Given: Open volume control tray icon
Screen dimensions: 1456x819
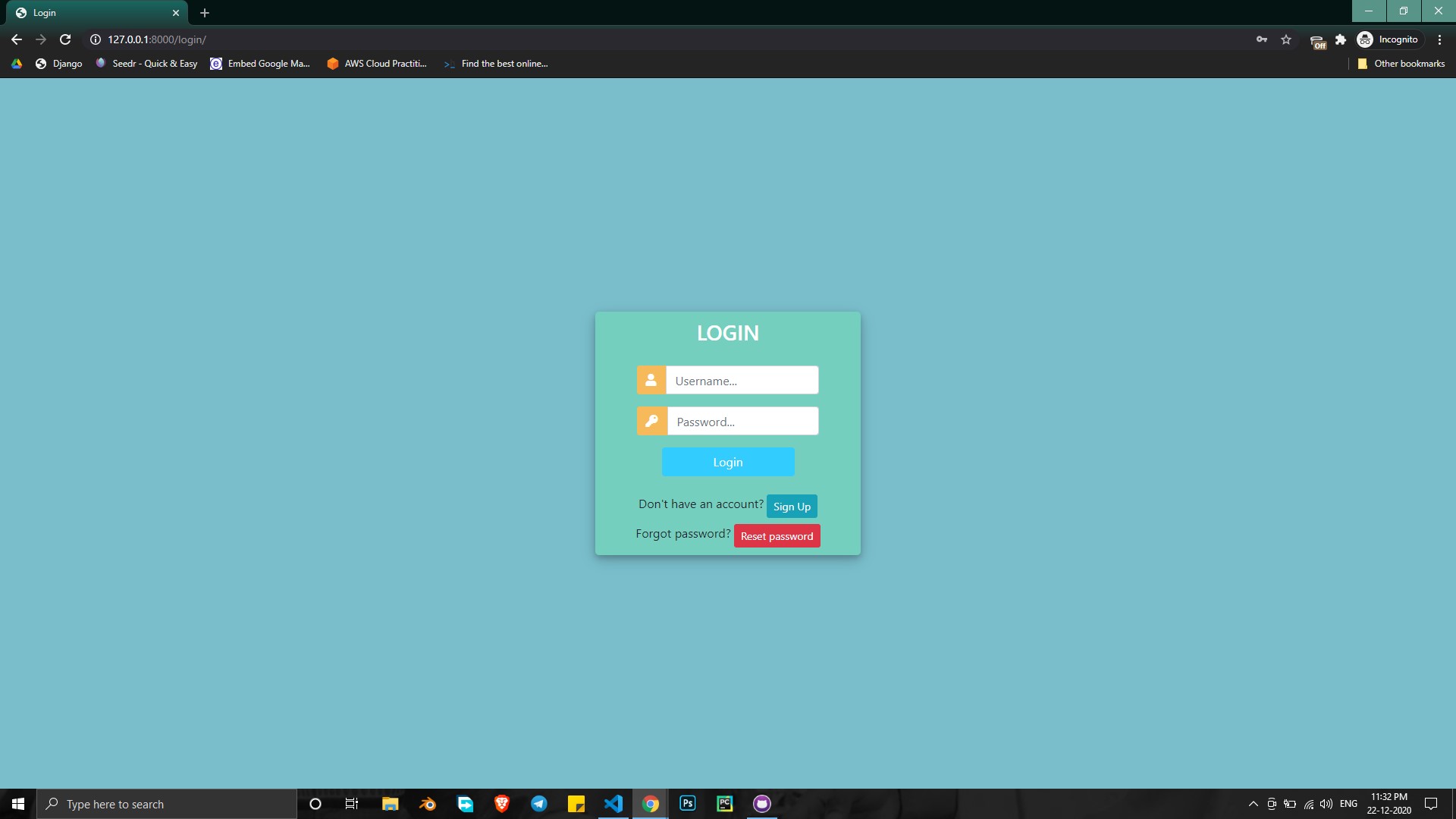Looking at the screenshot, I should pyautogui.click(x=1326, y=804).
